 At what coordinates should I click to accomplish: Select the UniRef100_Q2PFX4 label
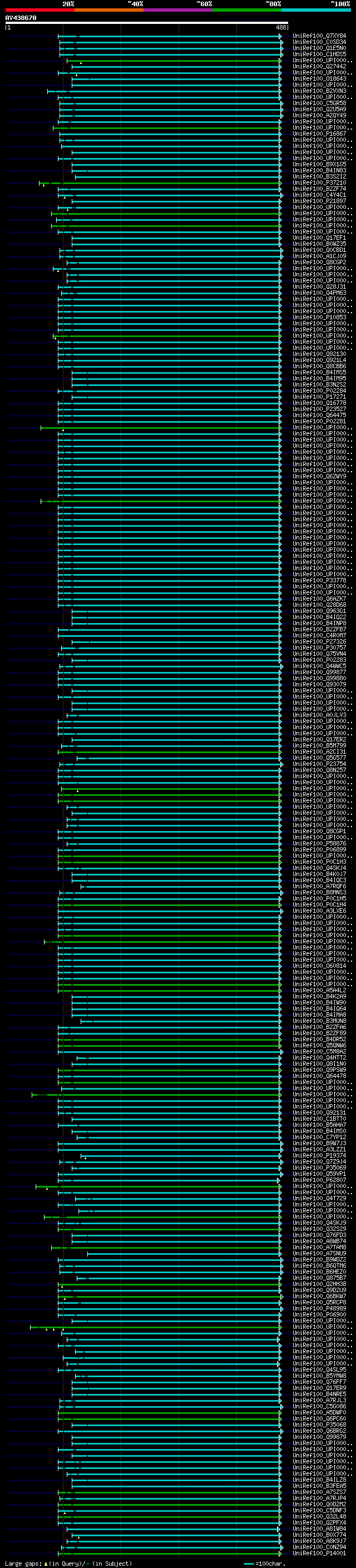tap(319, 1523)
